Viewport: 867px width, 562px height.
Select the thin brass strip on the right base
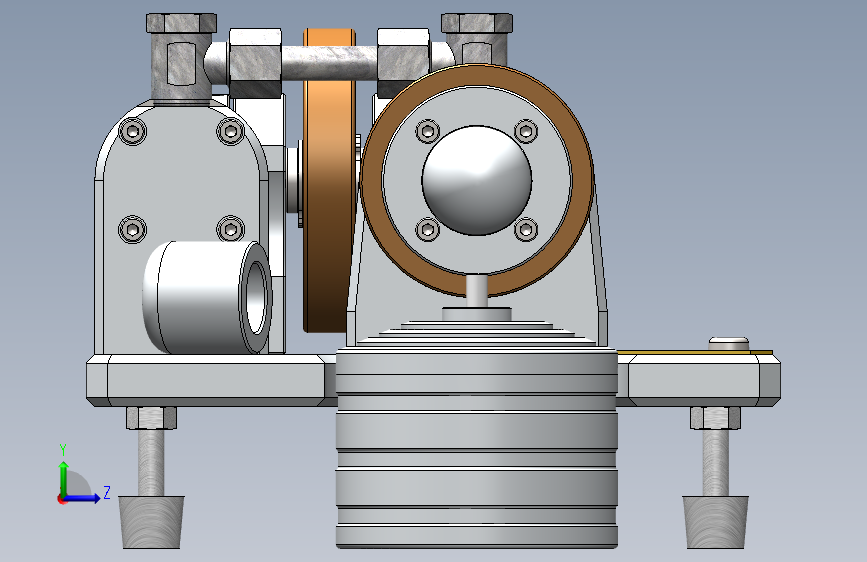click(x=694, y=352)
